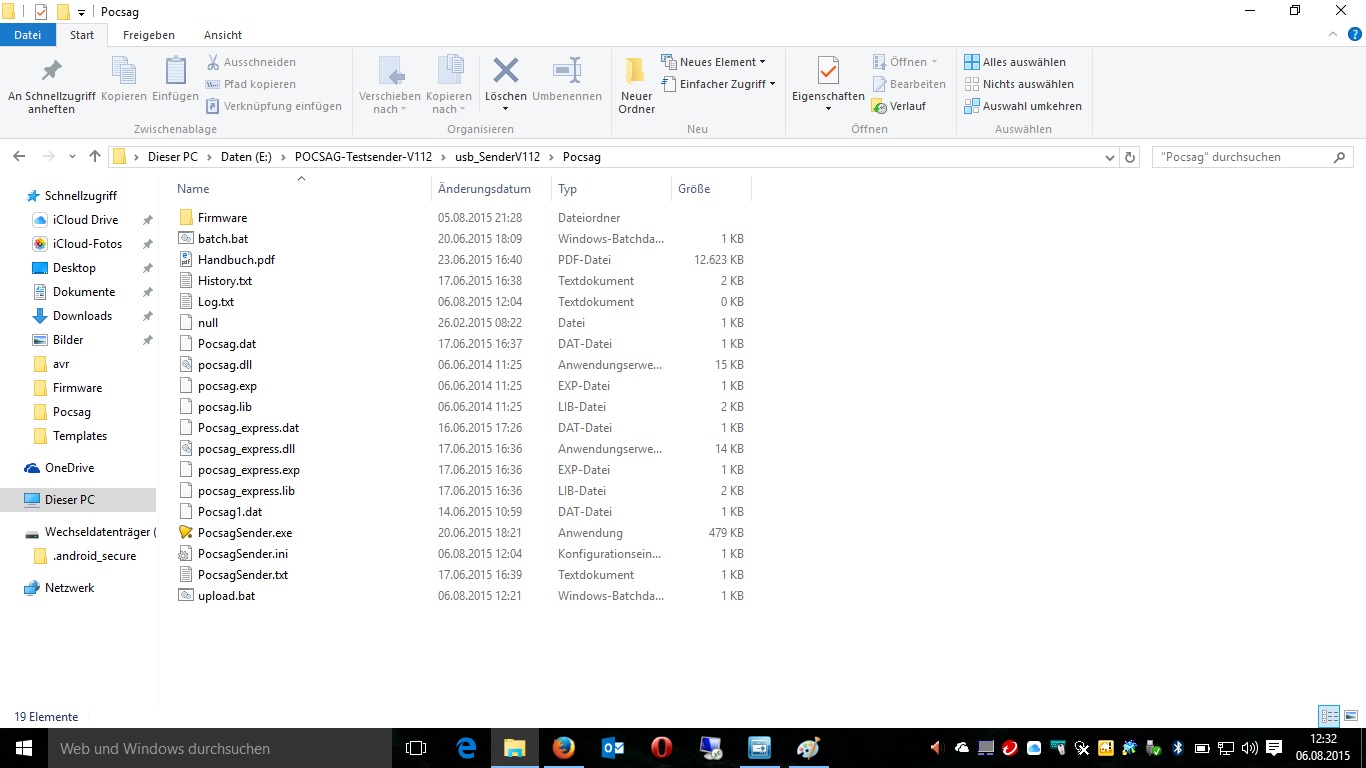Image resolution: width=1366 pixels, height=768 pixels.
Task: Expand the Neues Element dropdown
Action: (714, 62)
